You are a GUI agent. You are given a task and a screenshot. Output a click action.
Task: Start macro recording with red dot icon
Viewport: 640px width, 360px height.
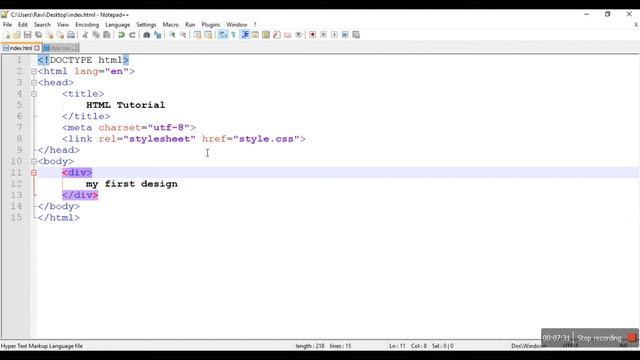tap(312, 35)
